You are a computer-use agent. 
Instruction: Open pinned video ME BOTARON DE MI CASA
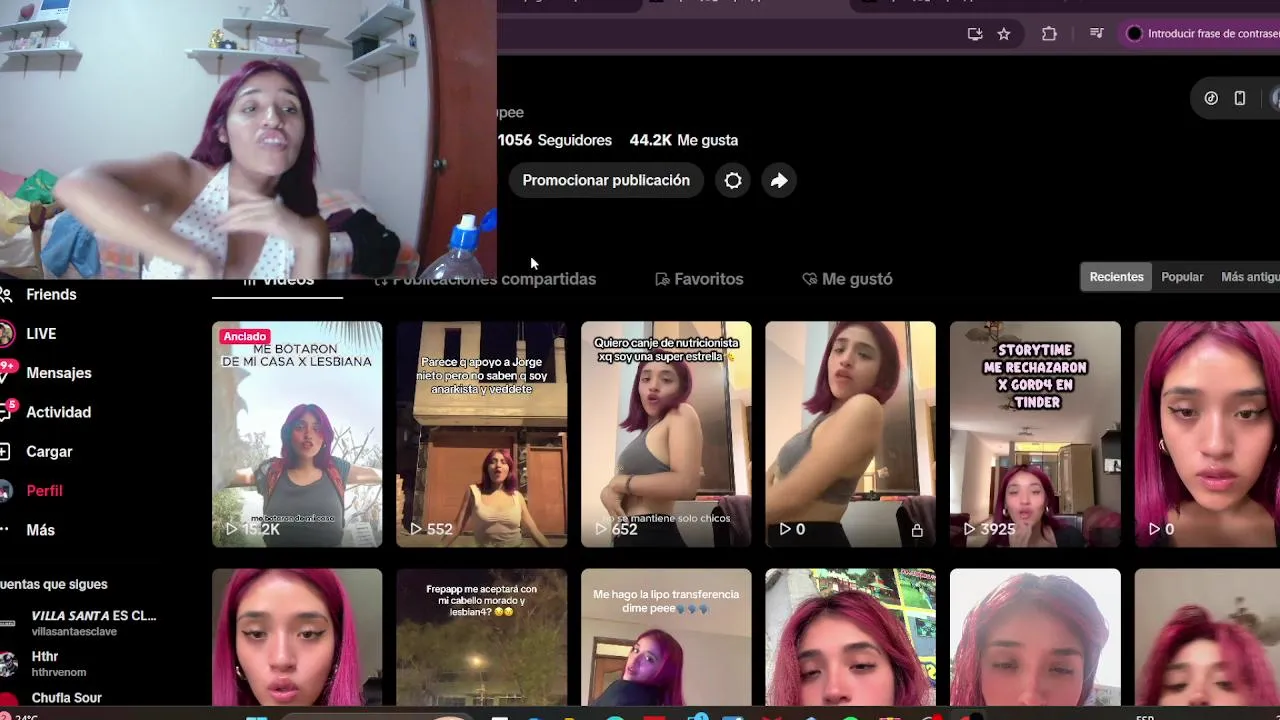[x=297, y=434]
